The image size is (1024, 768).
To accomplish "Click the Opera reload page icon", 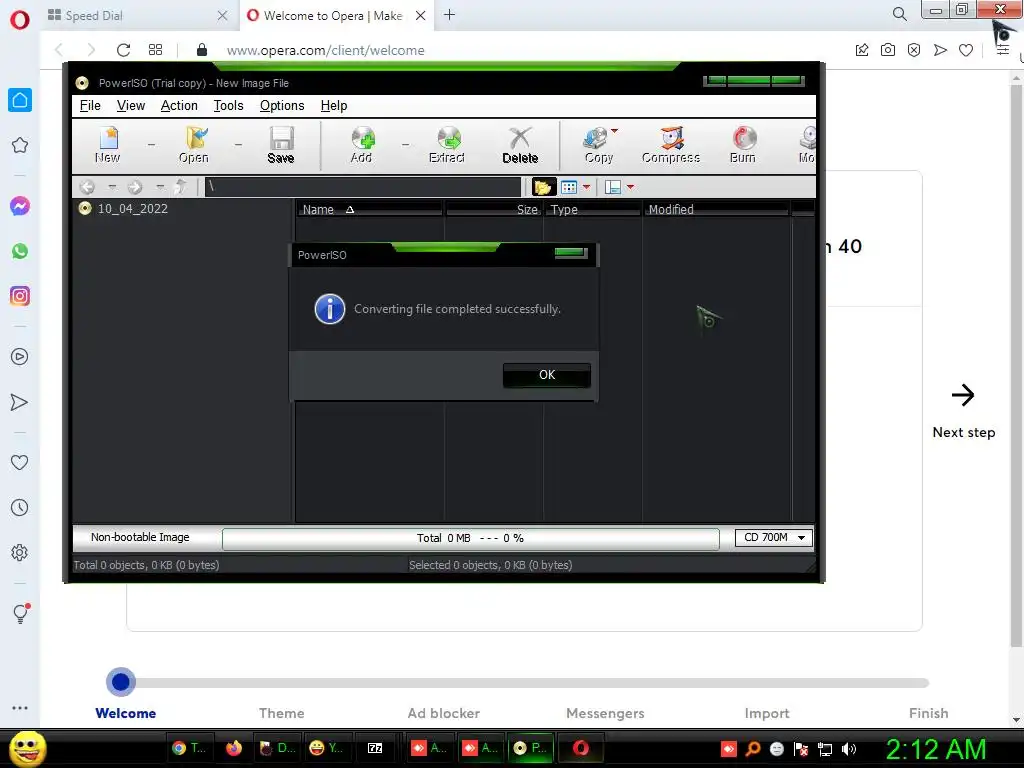I will coord(123,50).
